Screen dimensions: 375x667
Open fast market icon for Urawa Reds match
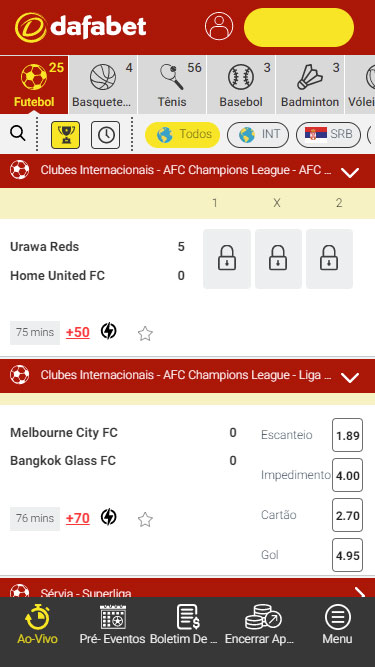coord(108,331)
